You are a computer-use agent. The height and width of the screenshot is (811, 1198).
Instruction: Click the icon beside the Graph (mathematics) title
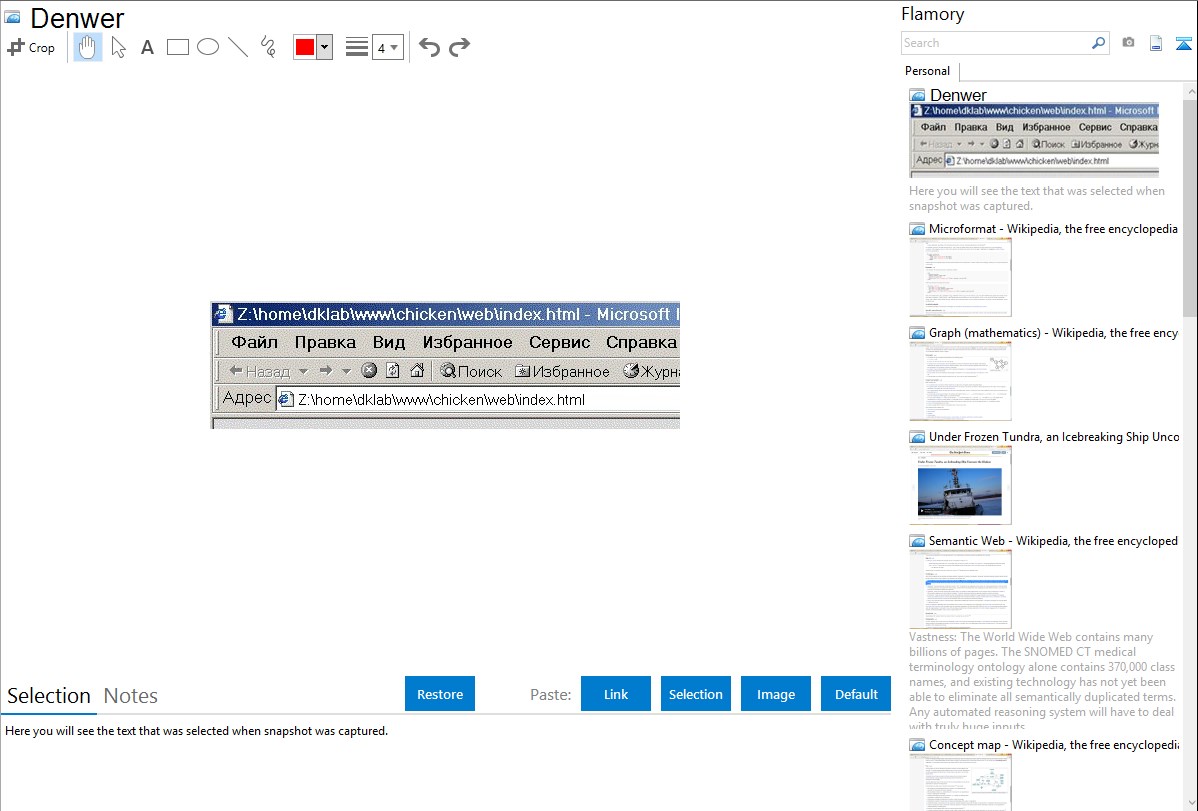pyautogui.click(x=917, y=333)
